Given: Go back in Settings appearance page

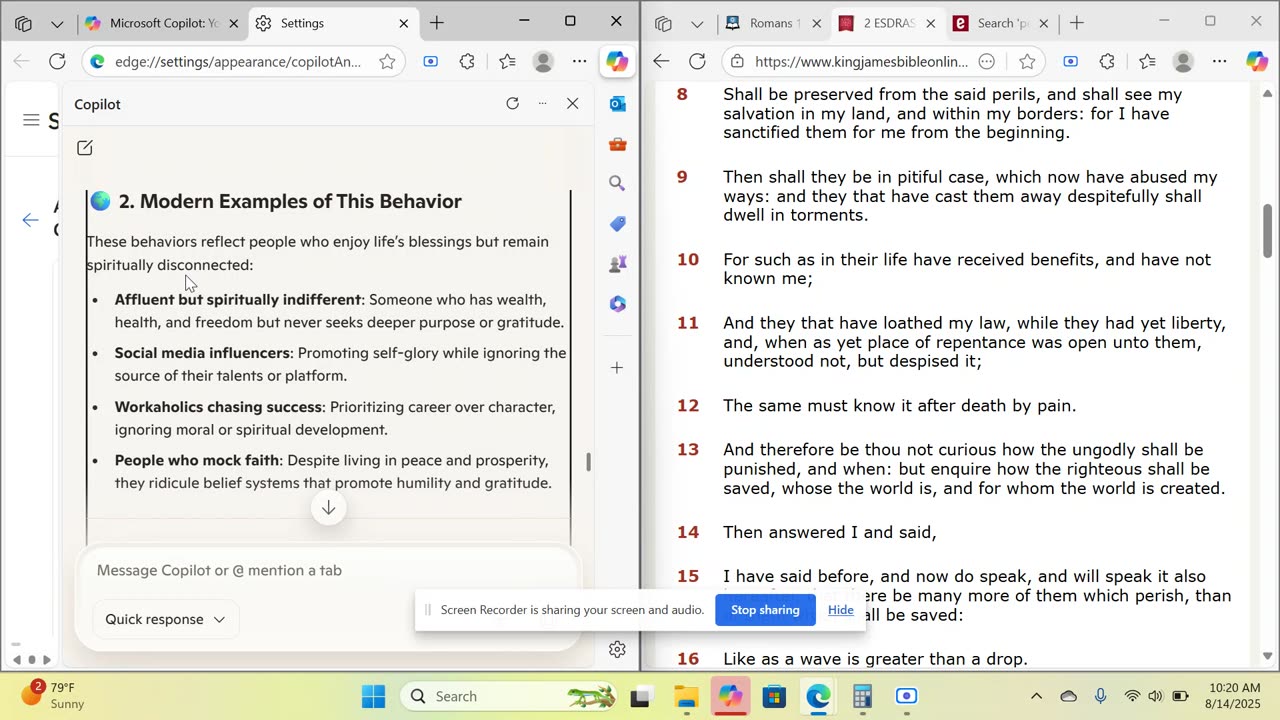Looking at the screenshot, I should click(31, 220).
